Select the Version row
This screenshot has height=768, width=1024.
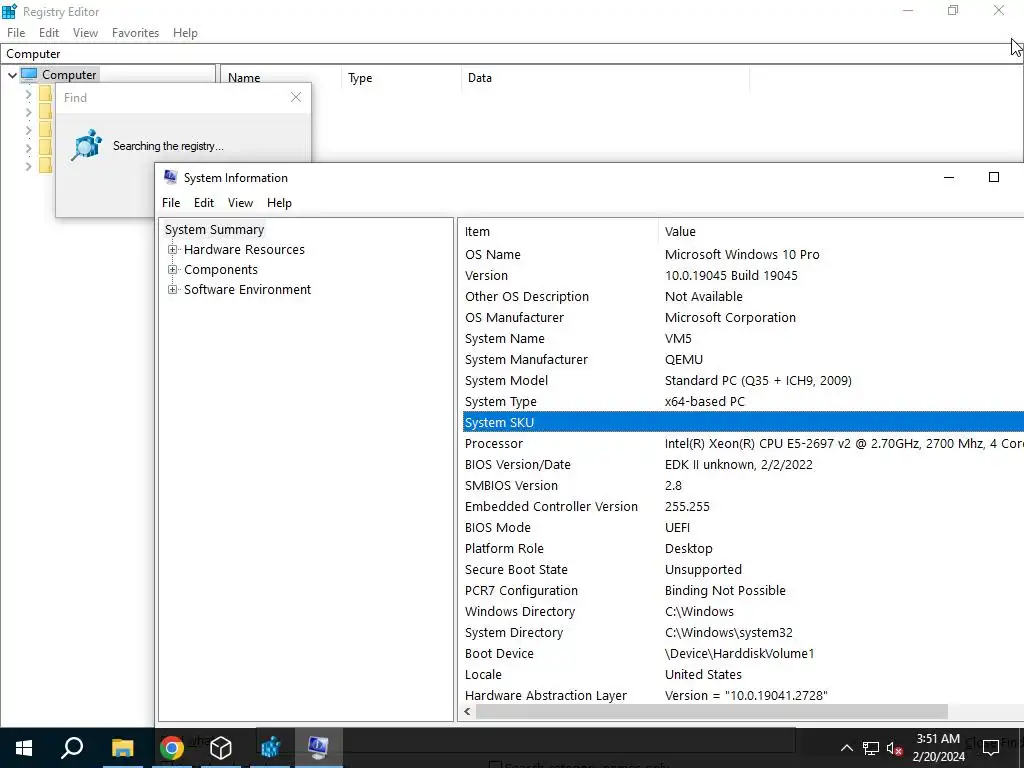(x=743, y=276)
